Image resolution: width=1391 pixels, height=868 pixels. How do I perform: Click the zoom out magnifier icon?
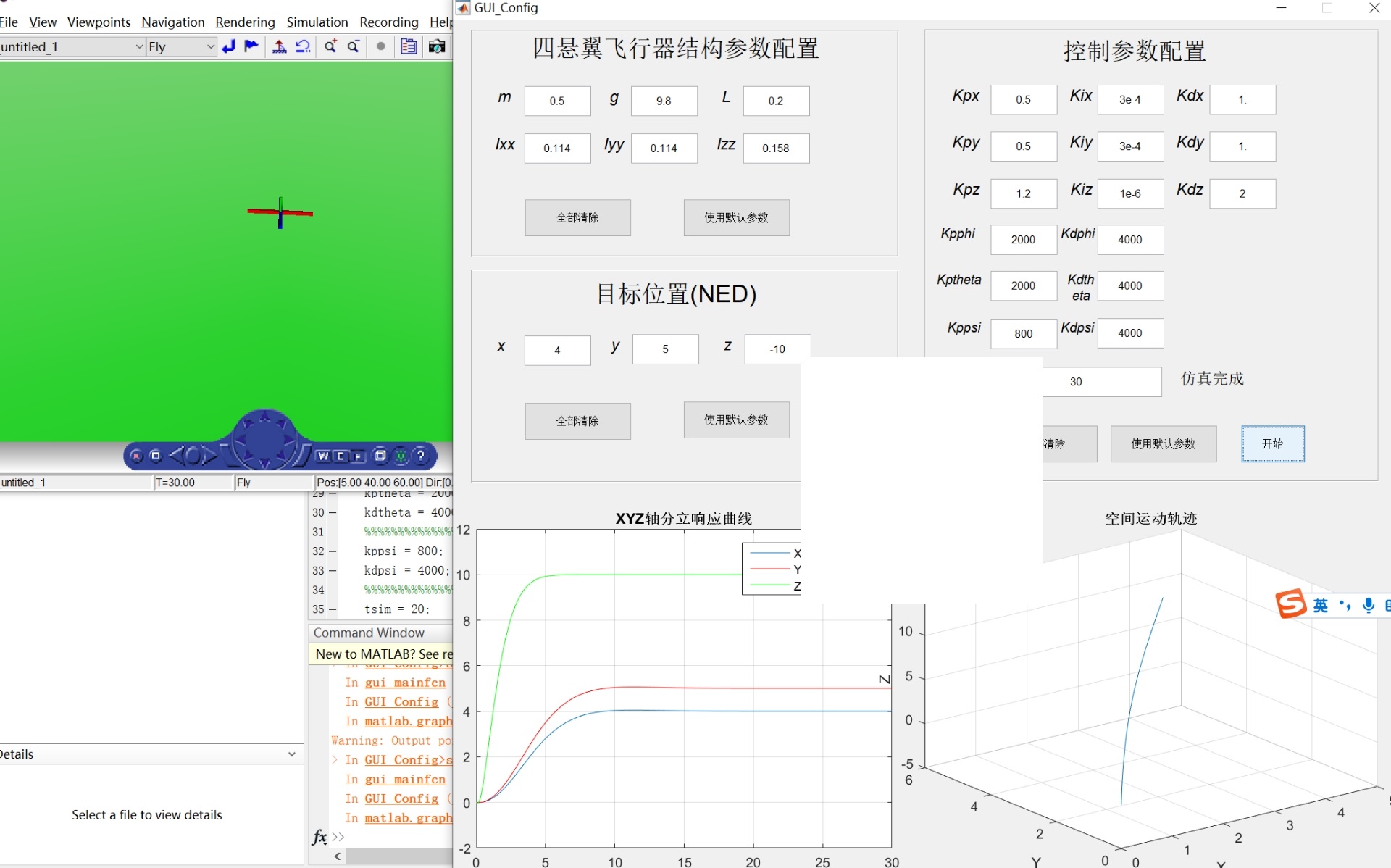354,46
